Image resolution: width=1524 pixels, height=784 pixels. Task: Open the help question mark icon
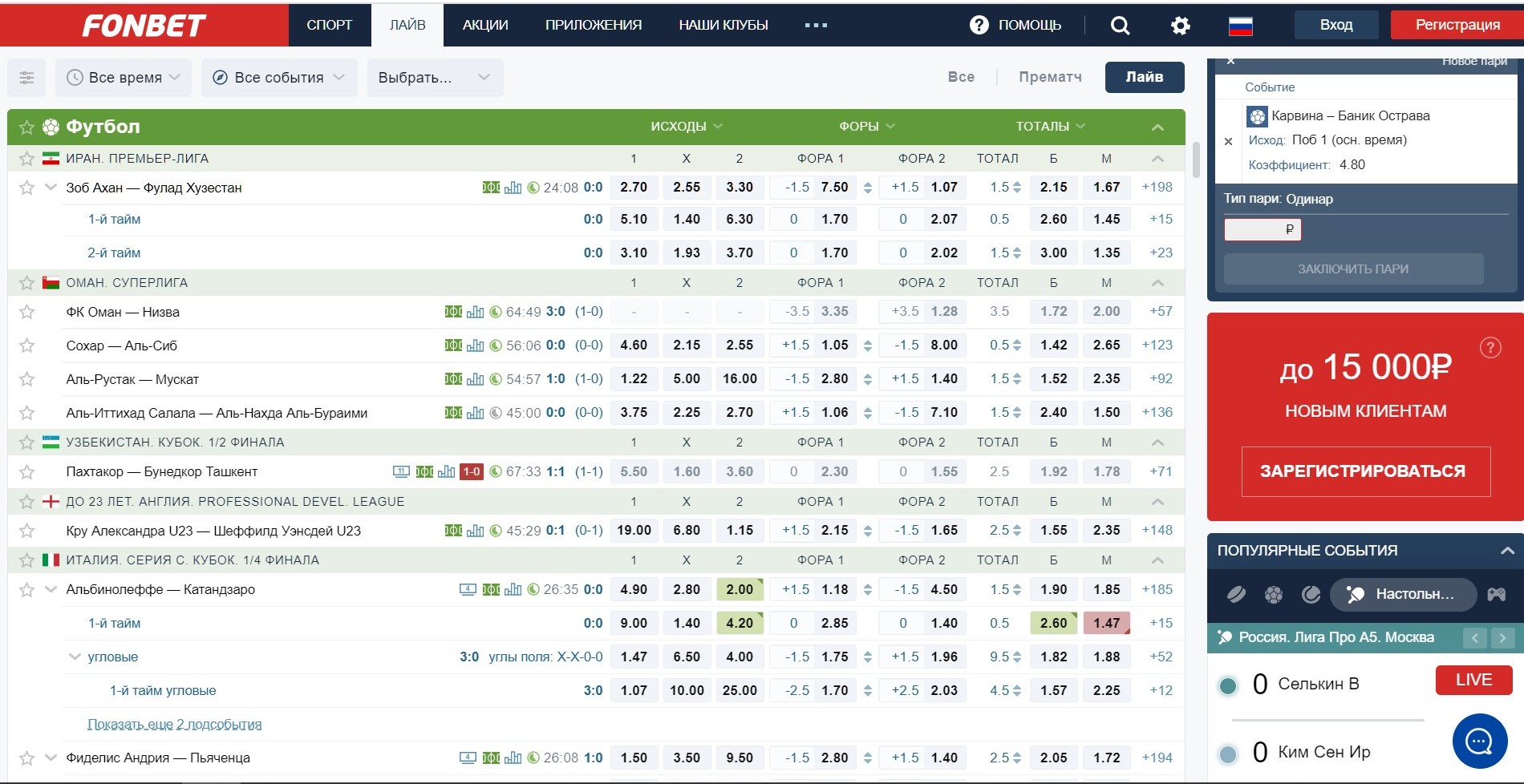pyautogui.click(x=979, y=25)
